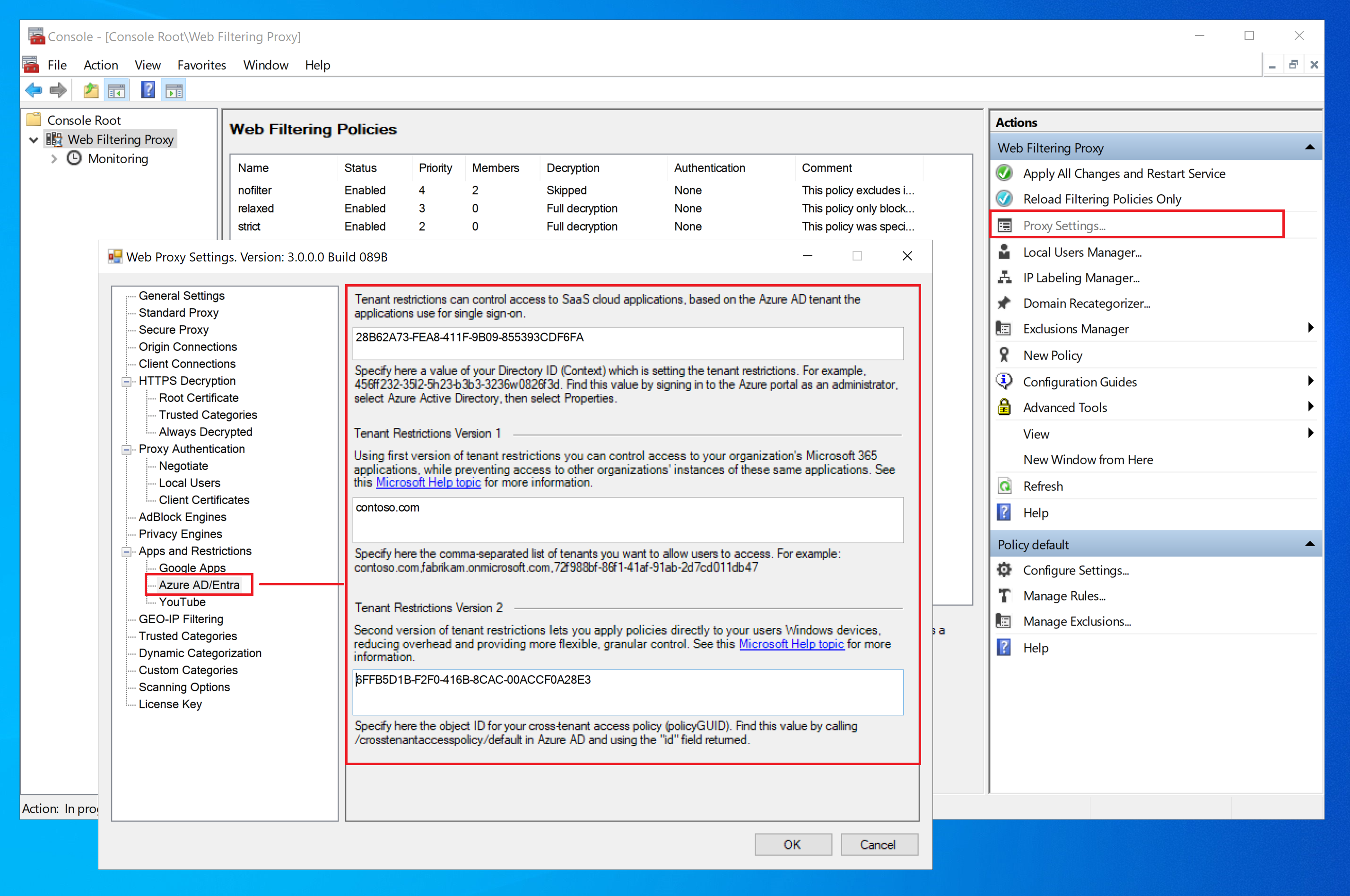1350x896 pixels.
Task: Collapse the Web Filtering Proxy tree node
Action: coord(34,139)
